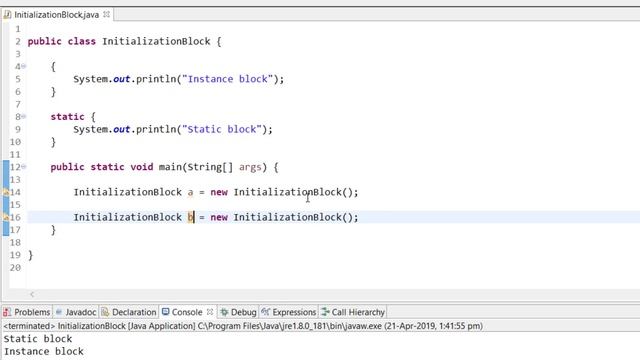Select the Console view tab
Image resolution: width=640 pixels, height=360 pixels.
point(187,312)
